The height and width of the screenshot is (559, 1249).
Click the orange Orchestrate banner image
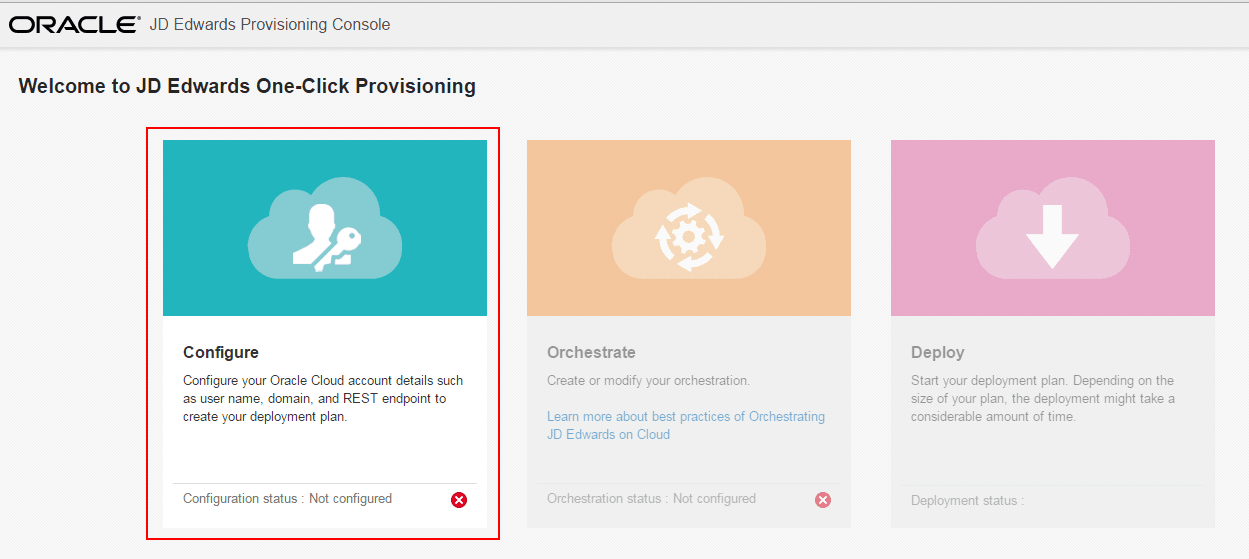[x=689, y=228]
